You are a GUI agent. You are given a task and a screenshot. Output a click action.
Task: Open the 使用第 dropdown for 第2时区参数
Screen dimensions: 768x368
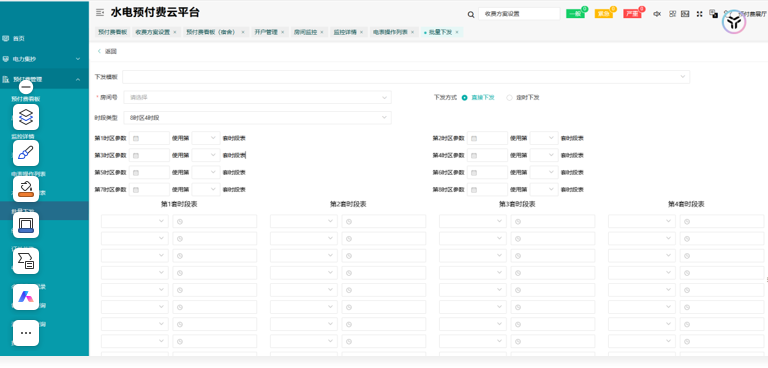(x=544, y=138)
